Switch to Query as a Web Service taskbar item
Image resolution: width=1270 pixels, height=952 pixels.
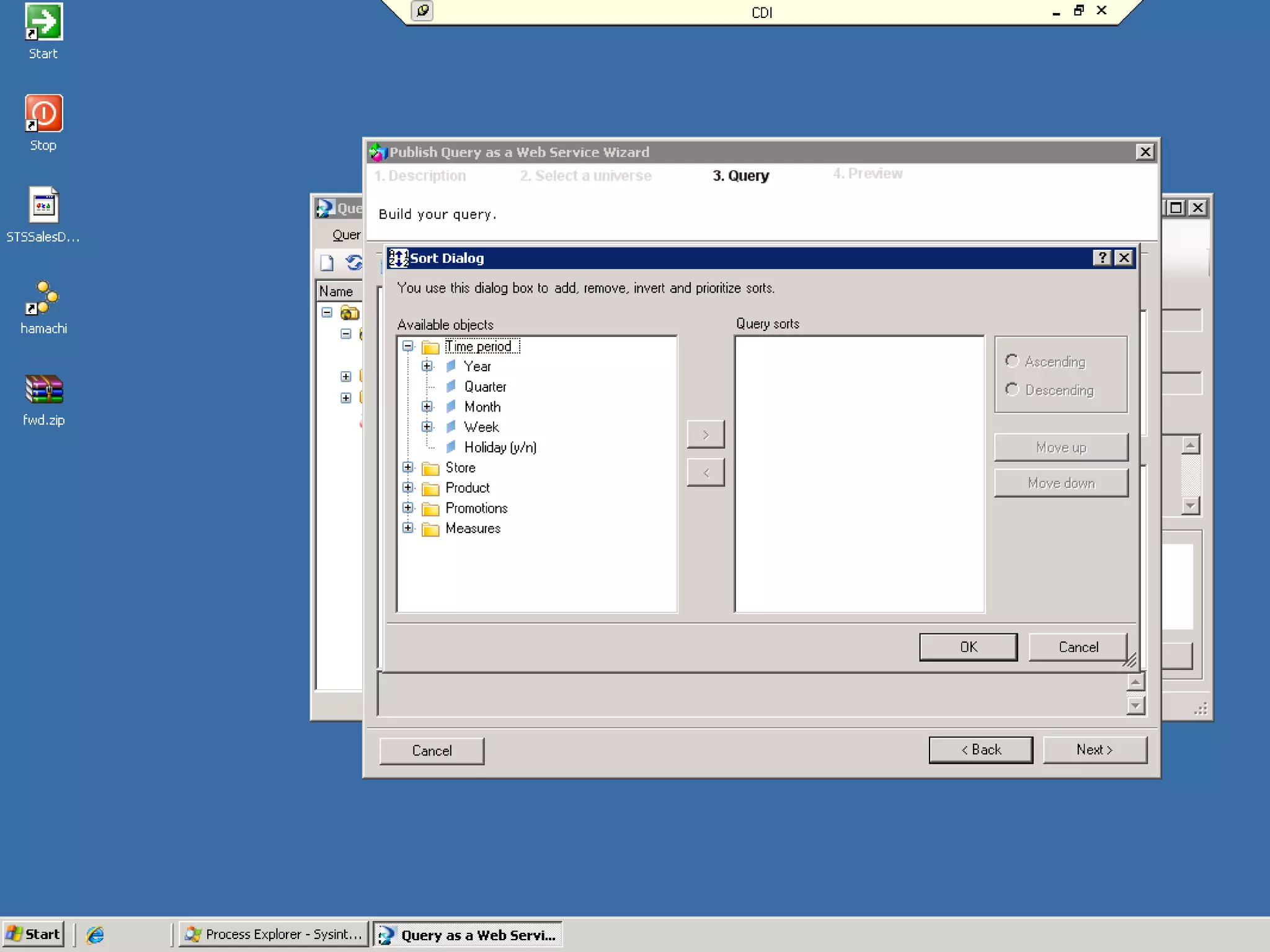468,935
